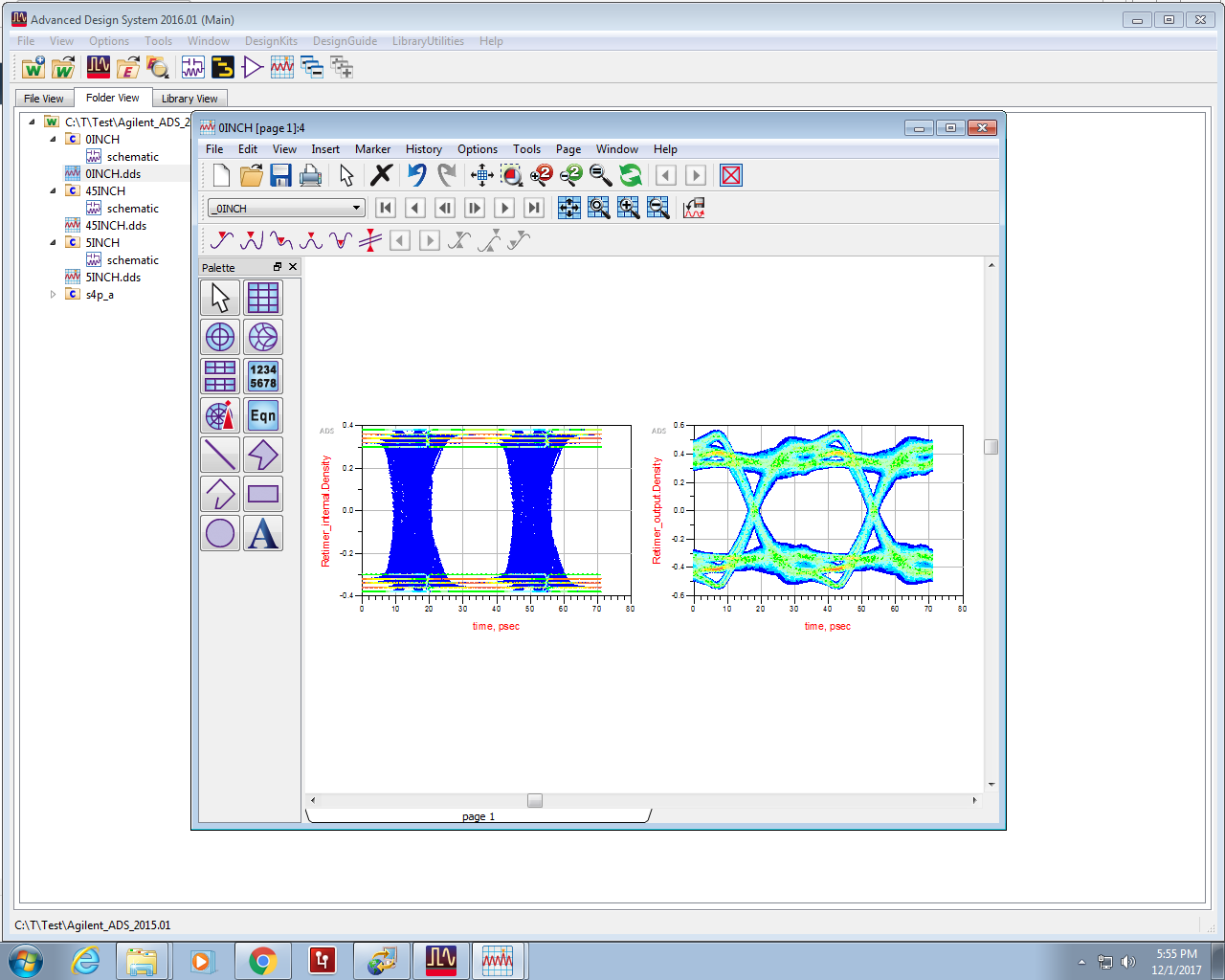Select Smith Chart in the palette
The width and height of the screenshot is (1225, 980).
click(263, 337)
